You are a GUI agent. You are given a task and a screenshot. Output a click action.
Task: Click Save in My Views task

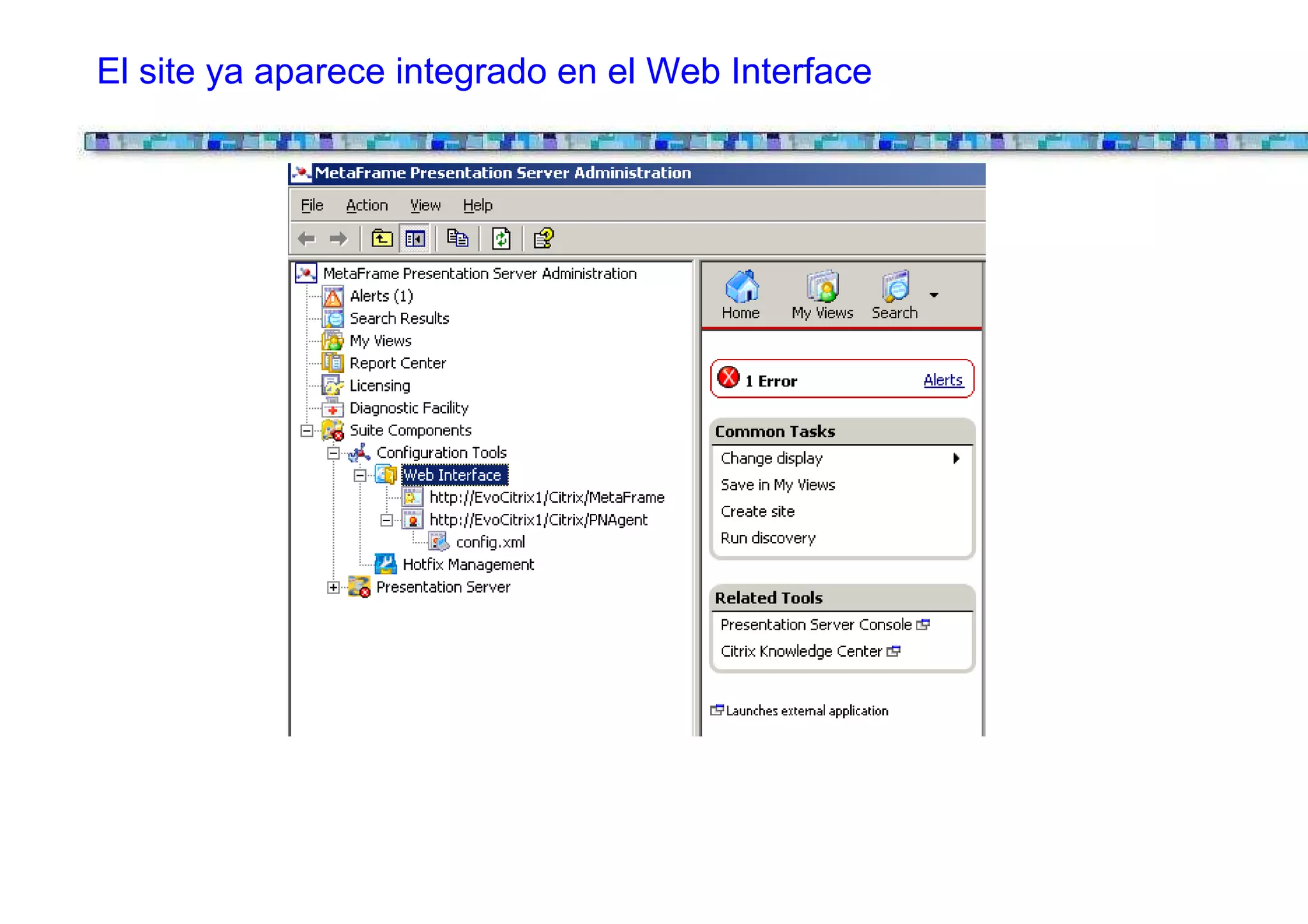point(778,485)
